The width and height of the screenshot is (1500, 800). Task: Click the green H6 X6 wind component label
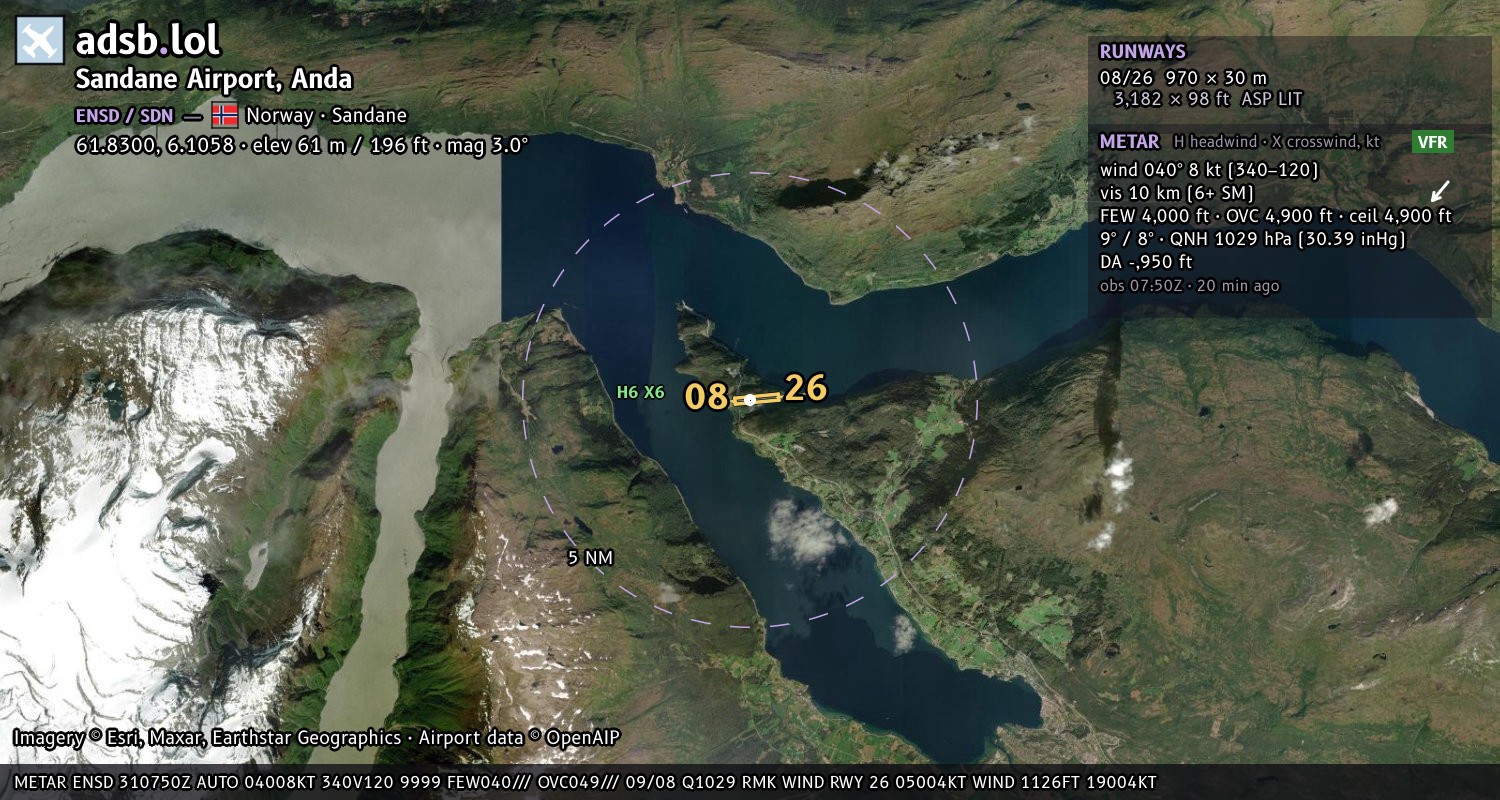point(640,392)
